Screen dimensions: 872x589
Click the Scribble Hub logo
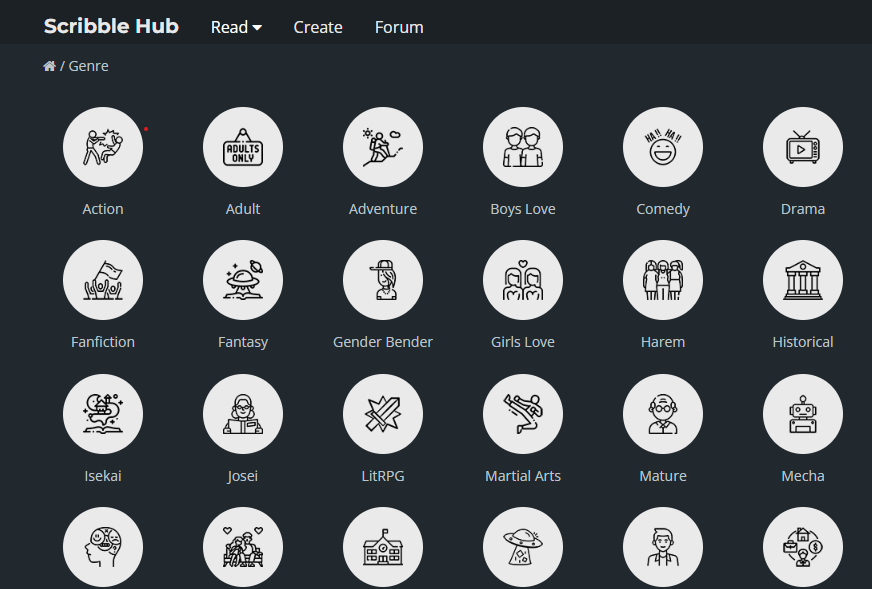(x=111, y=26)
